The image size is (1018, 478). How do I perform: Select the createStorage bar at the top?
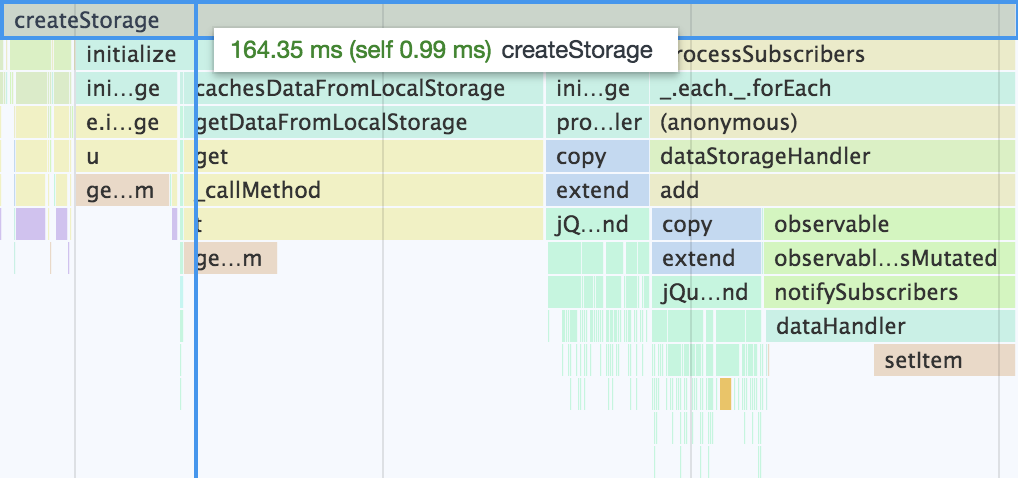pyautogui.click(x=86, y=21)
